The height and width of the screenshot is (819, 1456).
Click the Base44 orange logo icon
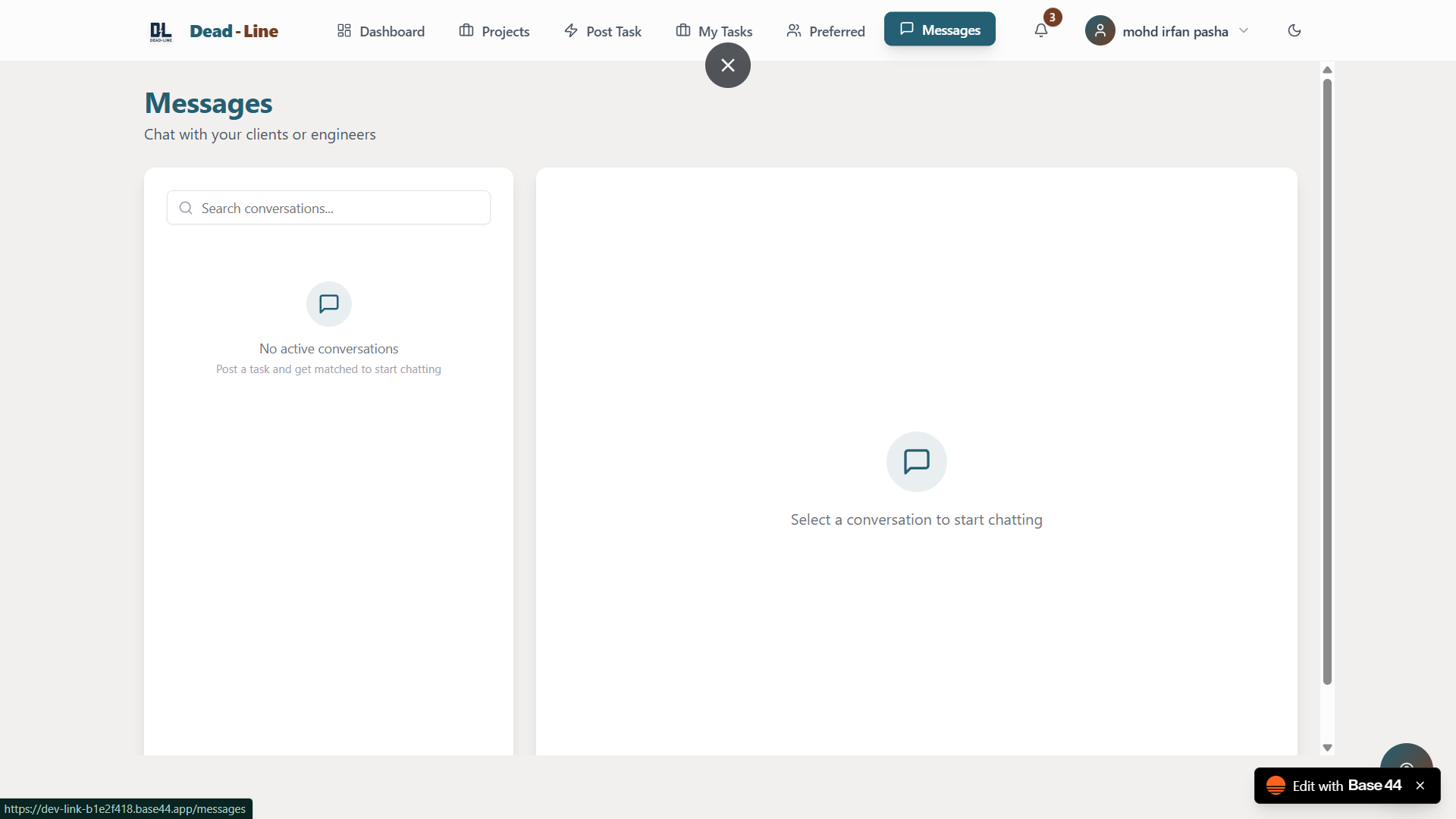1276,786
